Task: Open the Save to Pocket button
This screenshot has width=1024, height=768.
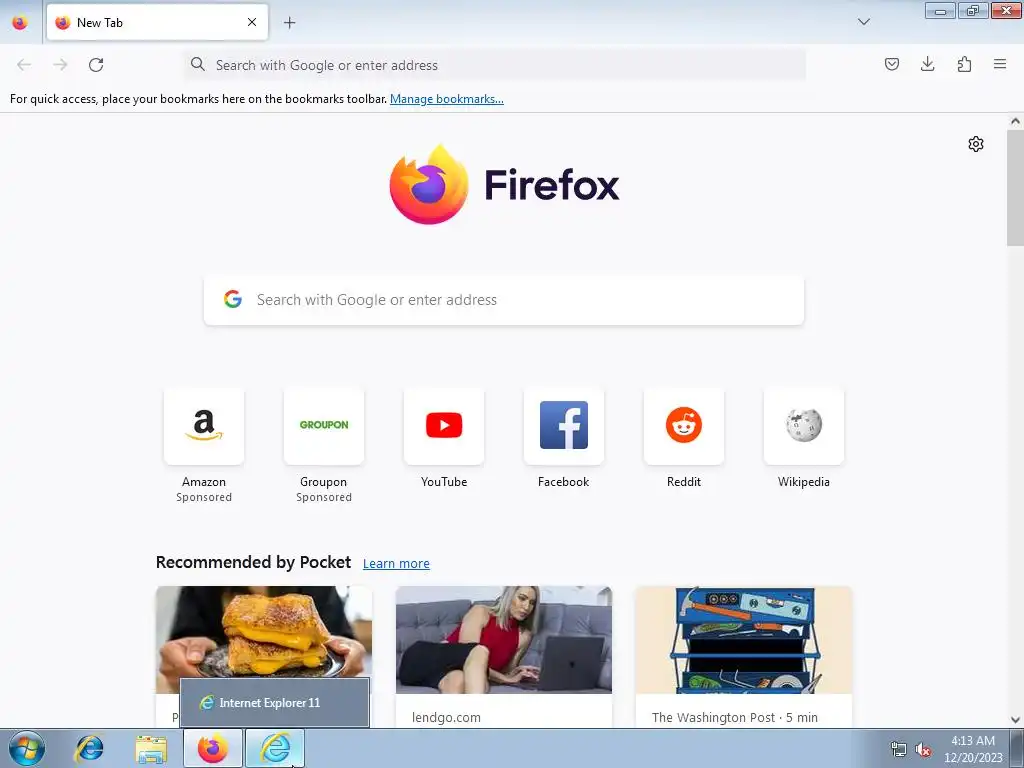Action: pyautogui.click(x=891, y=64)
